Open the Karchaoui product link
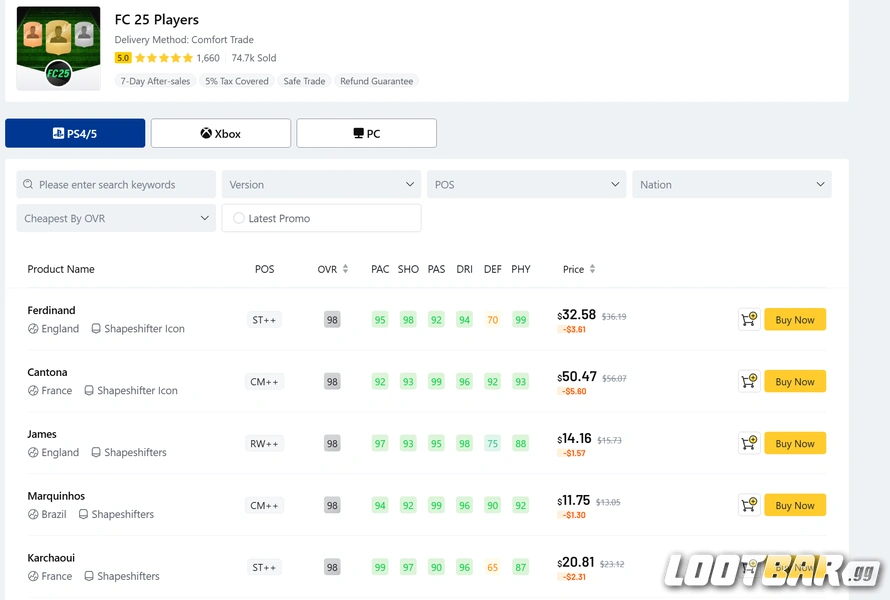The image size is (890, 600). tap(51, 558)
